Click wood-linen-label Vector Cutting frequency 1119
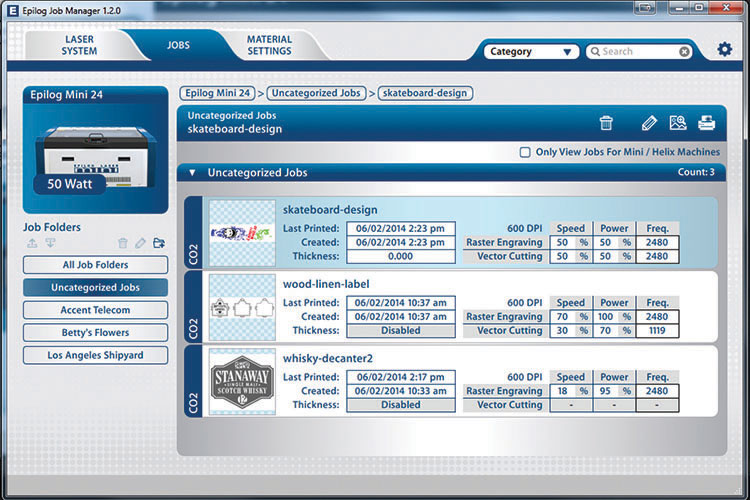 pos(657,330)
